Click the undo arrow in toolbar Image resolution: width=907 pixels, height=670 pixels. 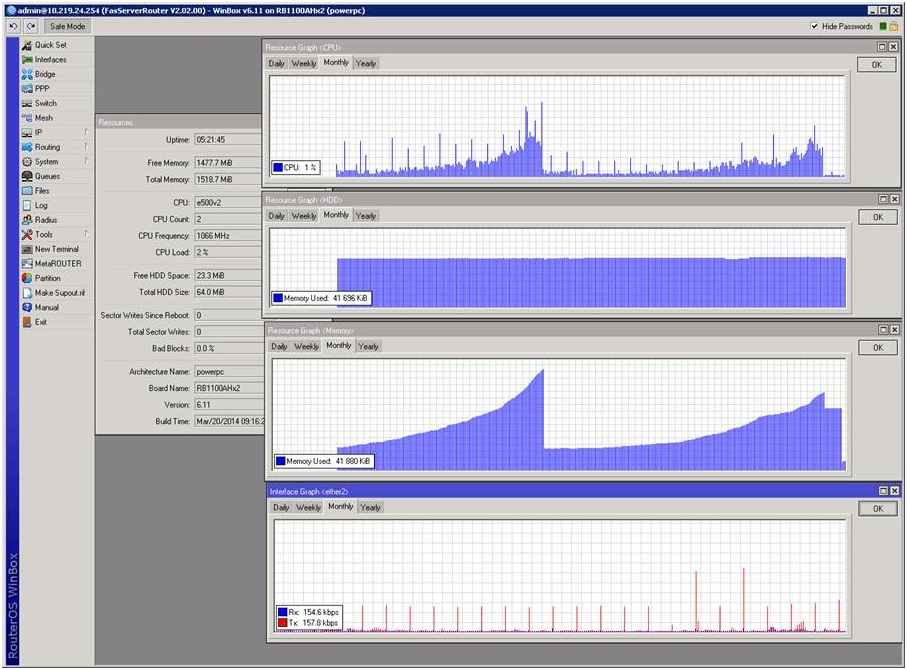click(13, 26)
